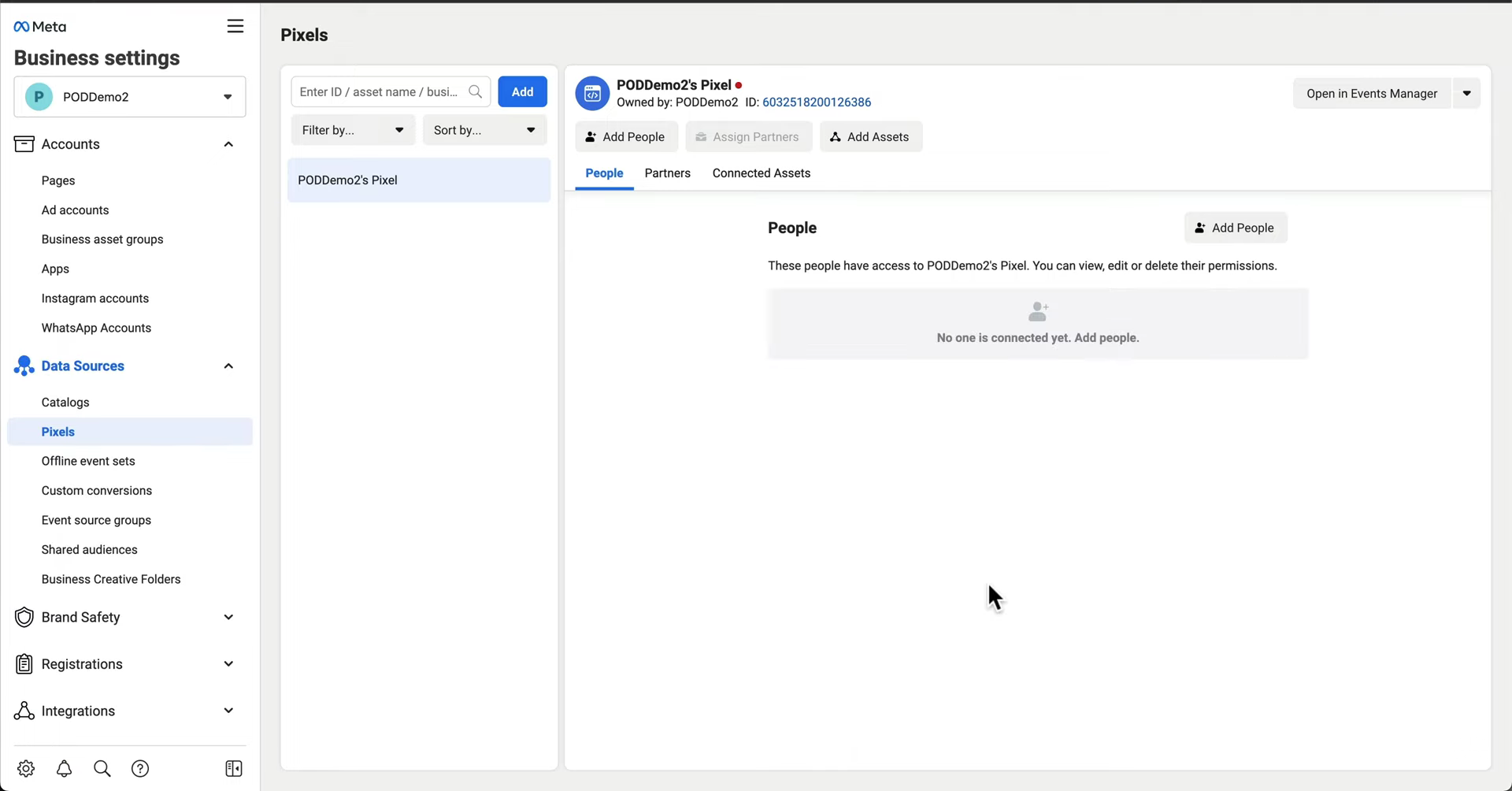The image size is (1512, 791).
Task: Open Business asset groups
Action: coord(102,240)
